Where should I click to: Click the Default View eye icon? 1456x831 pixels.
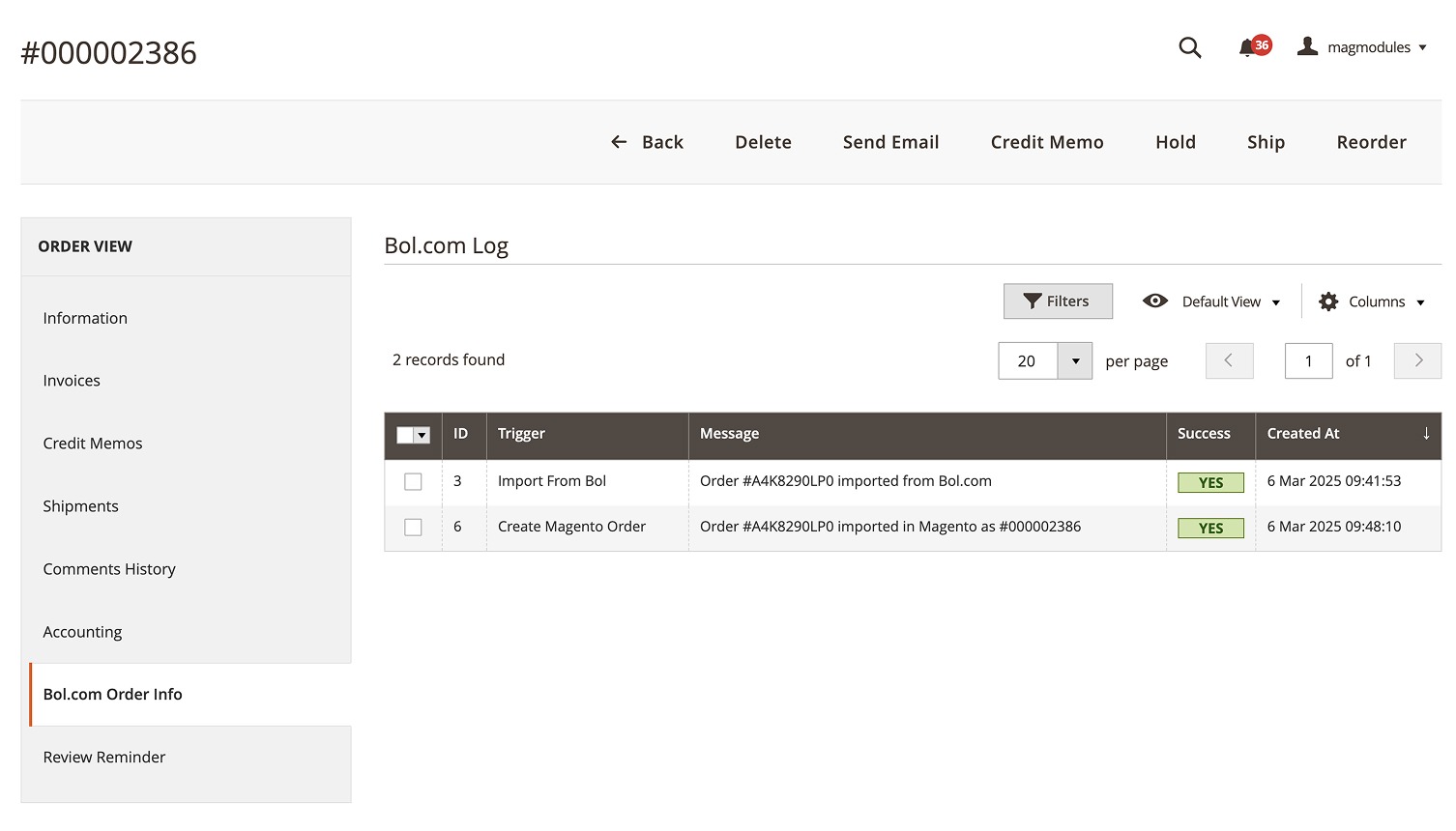(x=1154, y=301)
